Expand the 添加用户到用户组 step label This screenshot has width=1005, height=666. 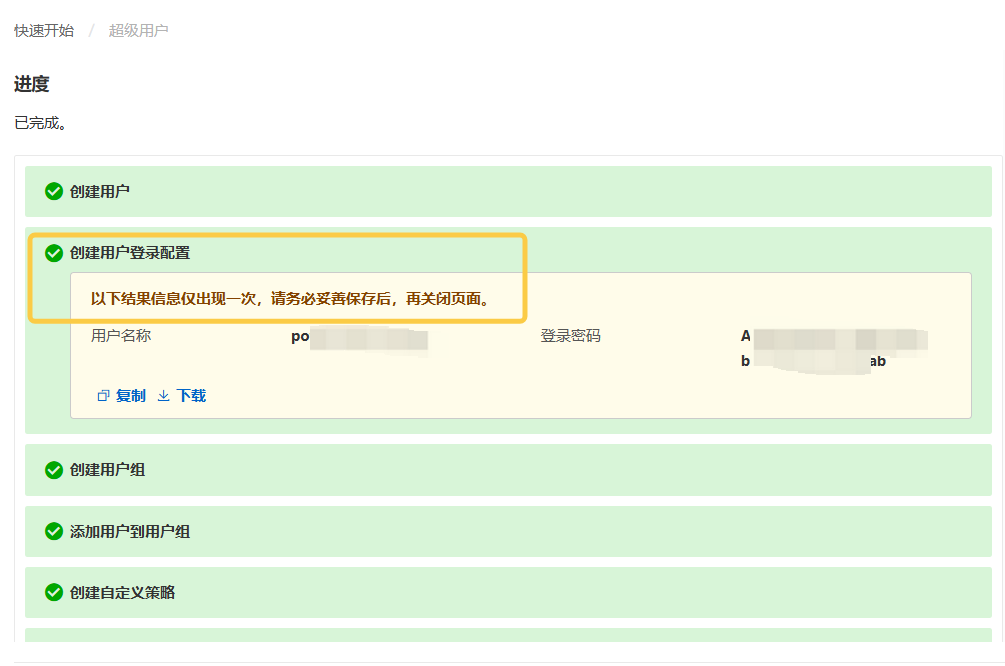pos(130,531)
